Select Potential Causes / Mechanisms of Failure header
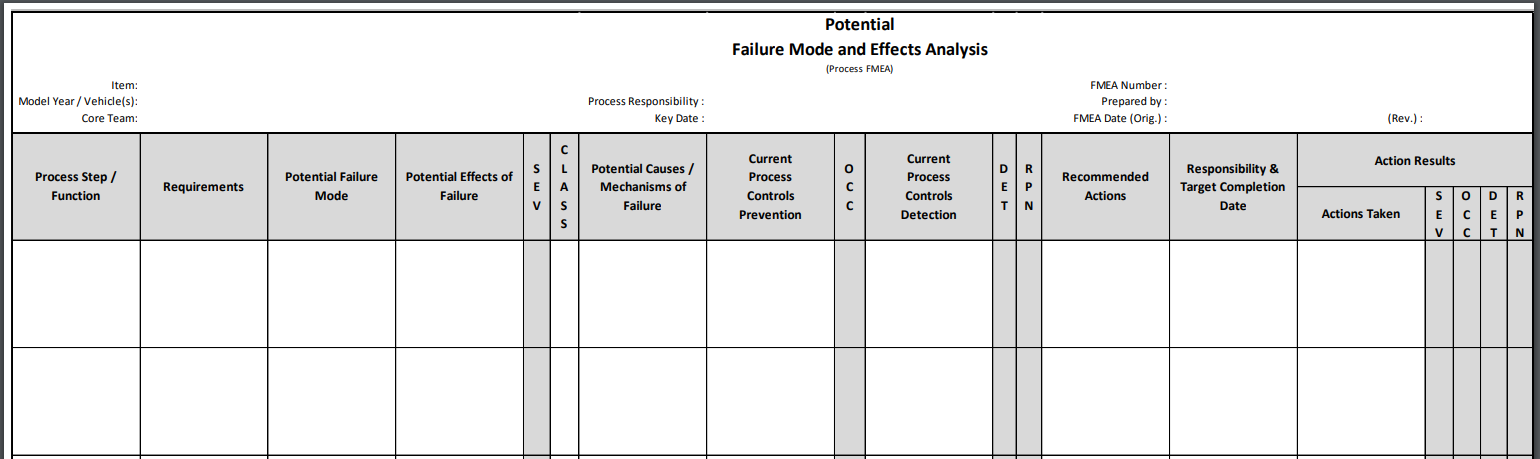This screenshot has width=1540, height=459. pos(643,186)
